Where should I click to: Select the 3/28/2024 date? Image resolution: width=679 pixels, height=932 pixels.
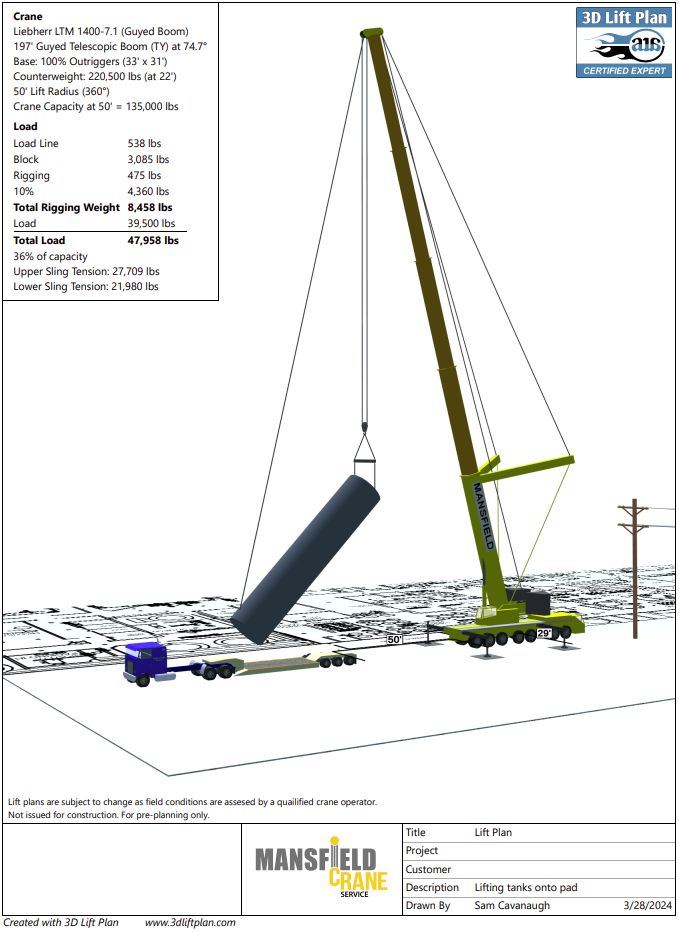647,906
